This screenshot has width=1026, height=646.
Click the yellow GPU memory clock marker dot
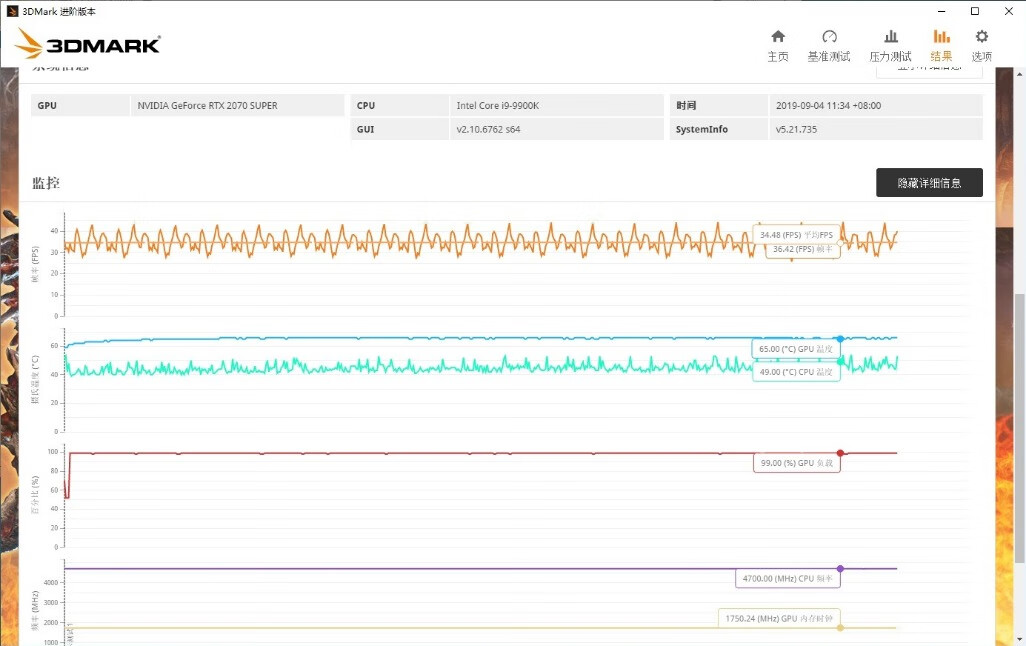point(840,628)
